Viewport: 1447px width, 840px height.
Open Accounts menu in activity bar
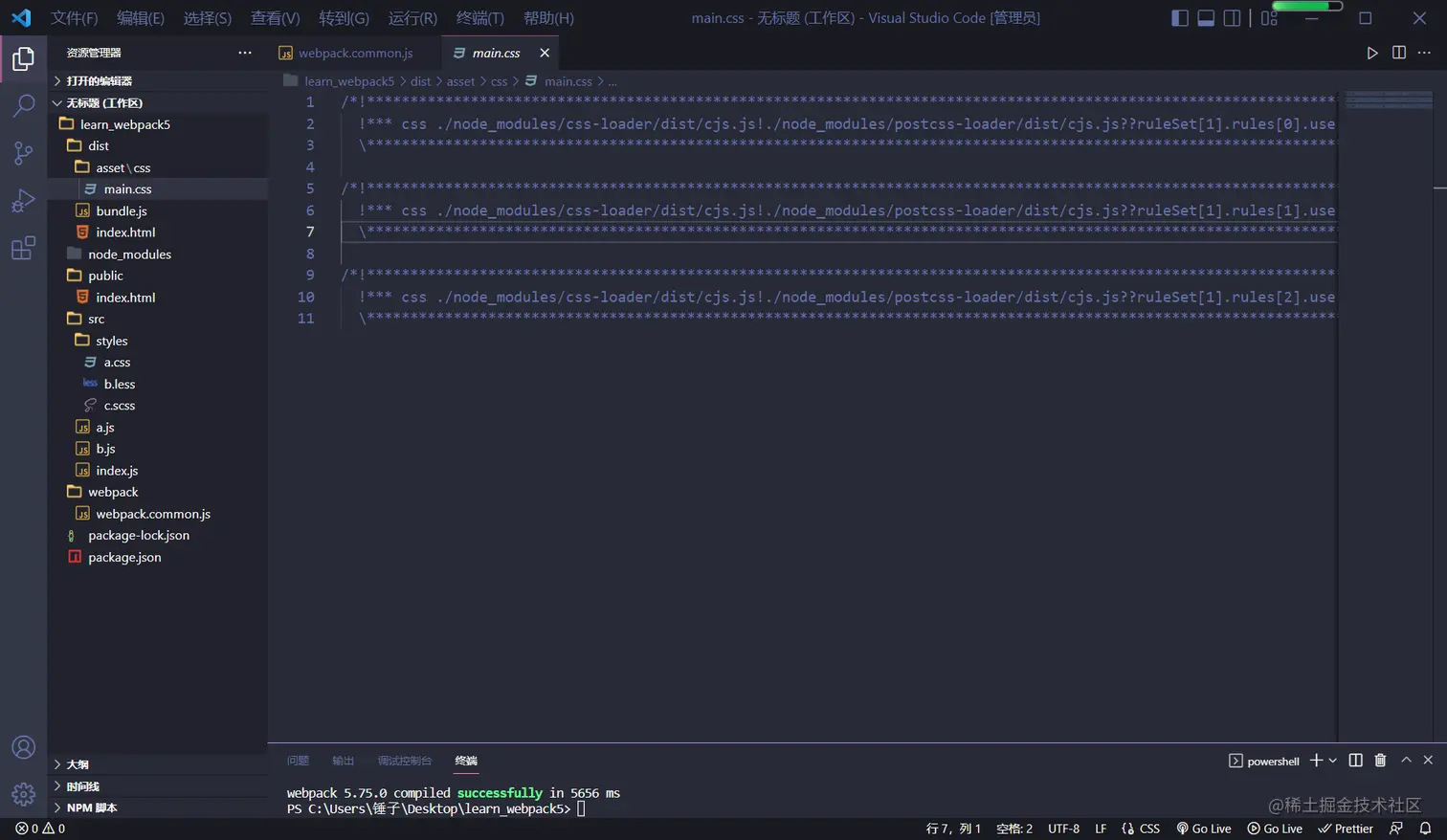click(23, 747)
